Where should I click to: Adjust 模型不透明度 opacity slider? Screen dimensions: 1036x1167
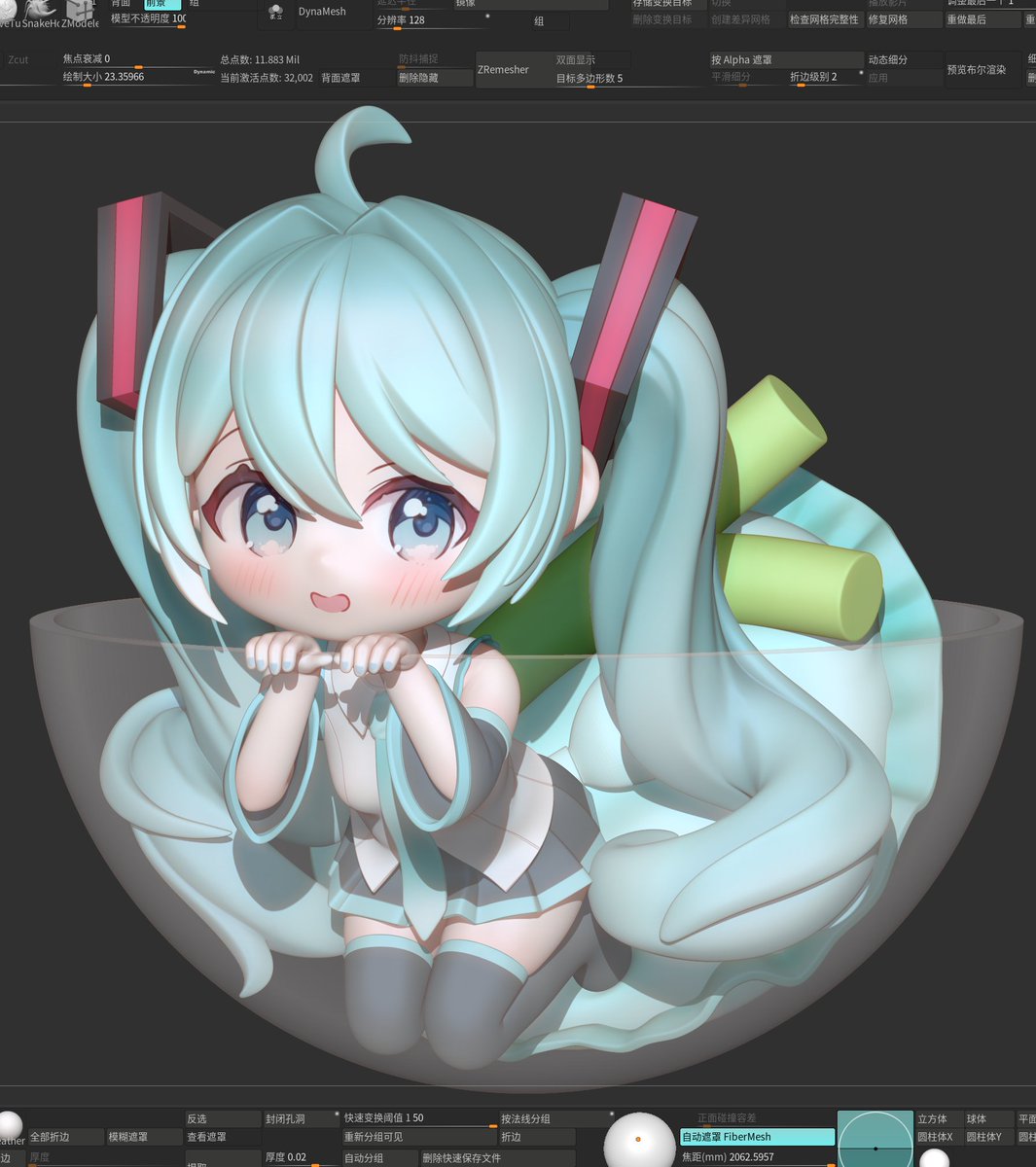(147, 19)
